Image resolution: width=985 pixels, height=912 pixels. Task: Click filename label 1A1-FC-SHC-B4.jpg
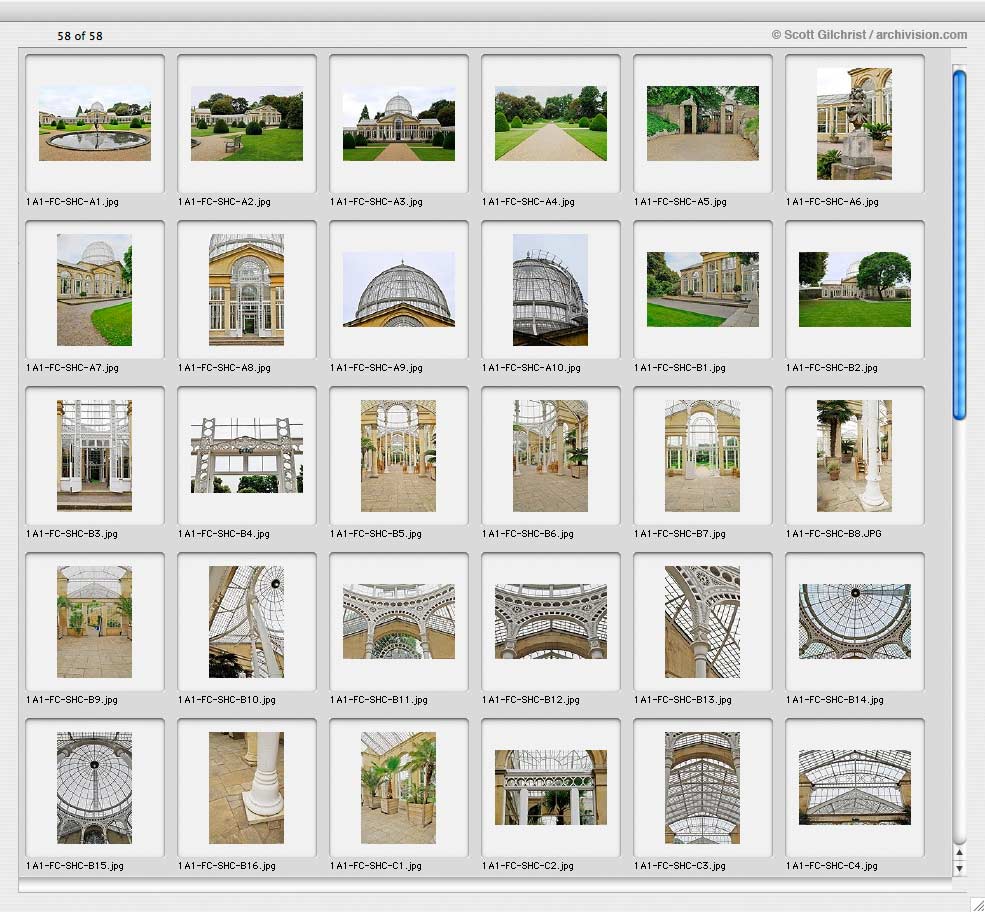click(224, 533)
